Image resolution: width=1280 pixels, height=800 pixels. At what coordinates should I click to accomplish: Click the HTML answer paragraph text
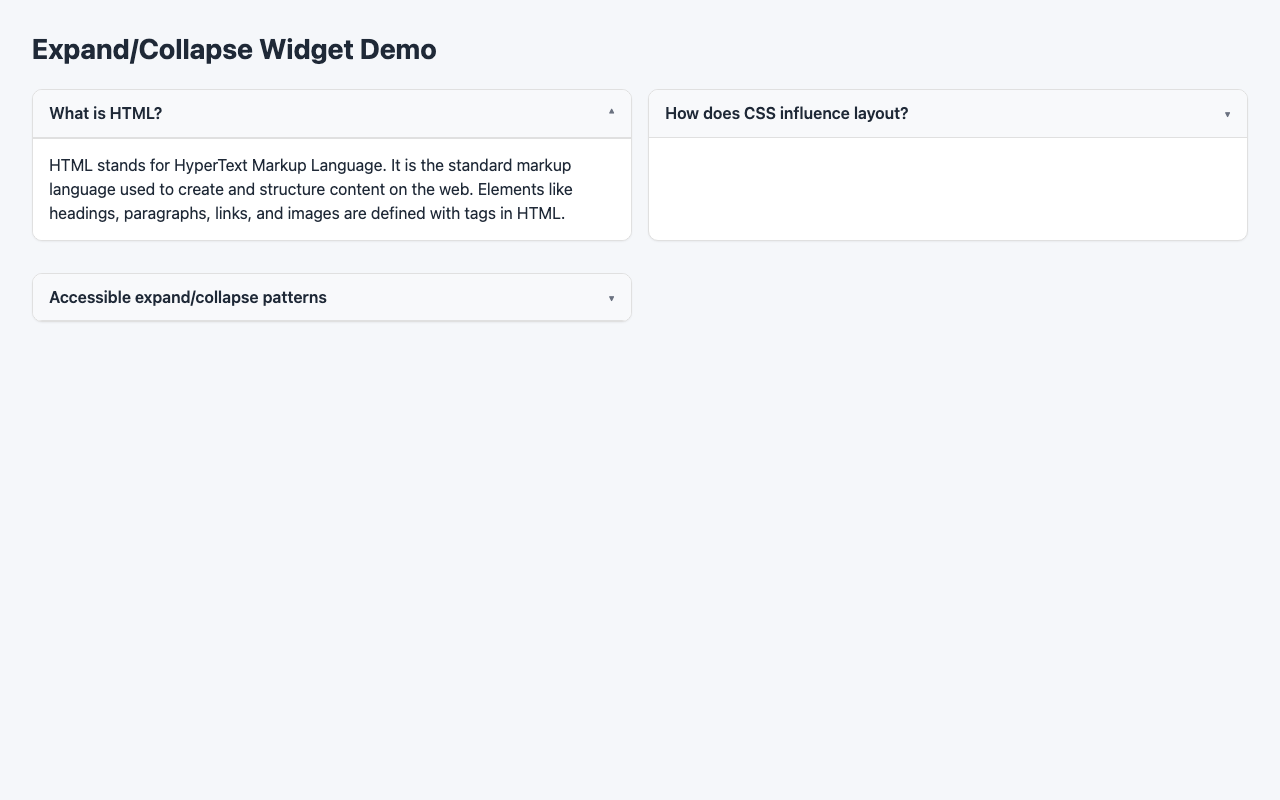coord(311,189)
